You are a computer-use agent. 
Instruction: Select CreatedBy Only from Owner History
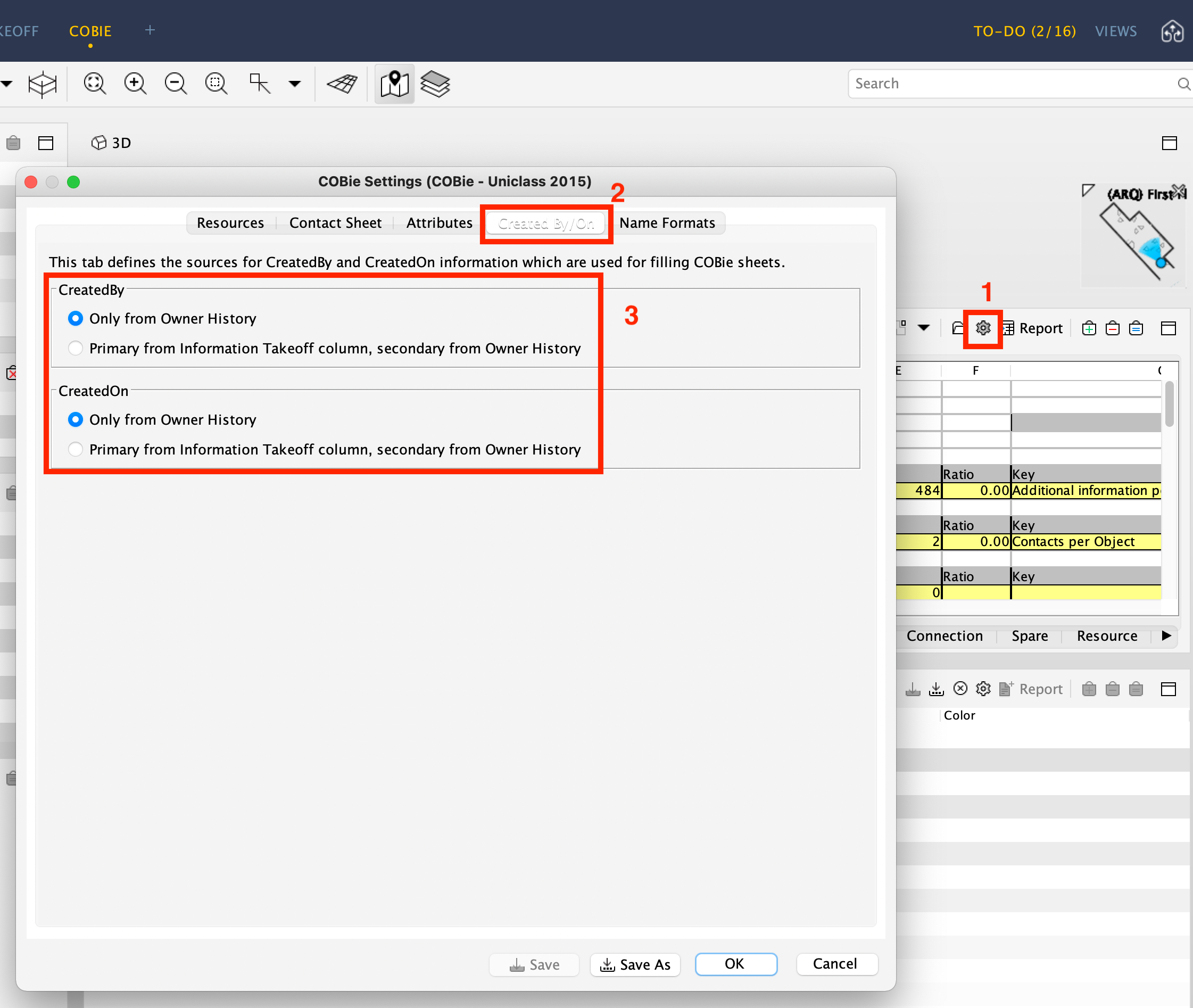coord(76,318)
